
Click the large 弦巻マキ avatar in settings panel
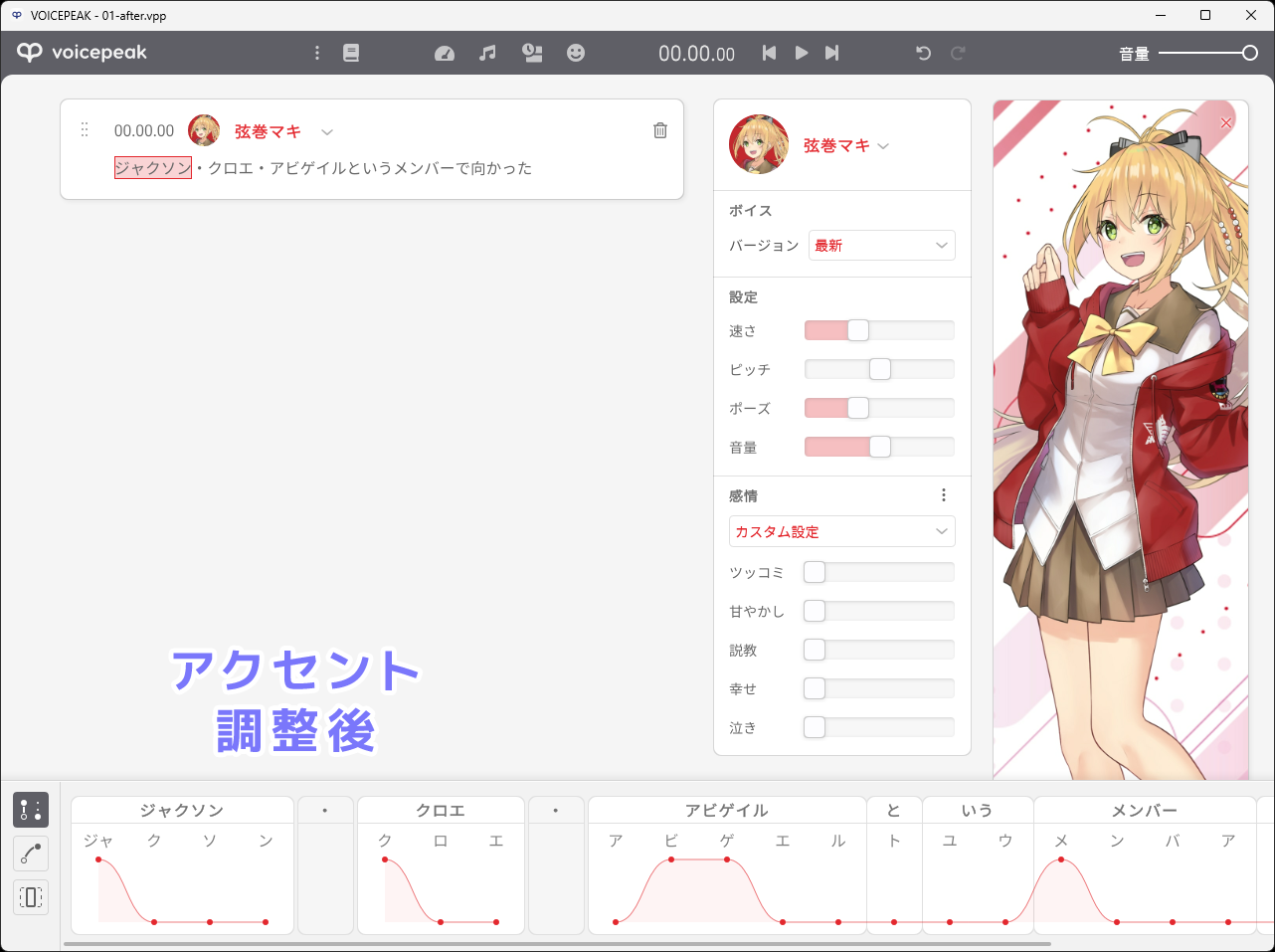(759, 144)
